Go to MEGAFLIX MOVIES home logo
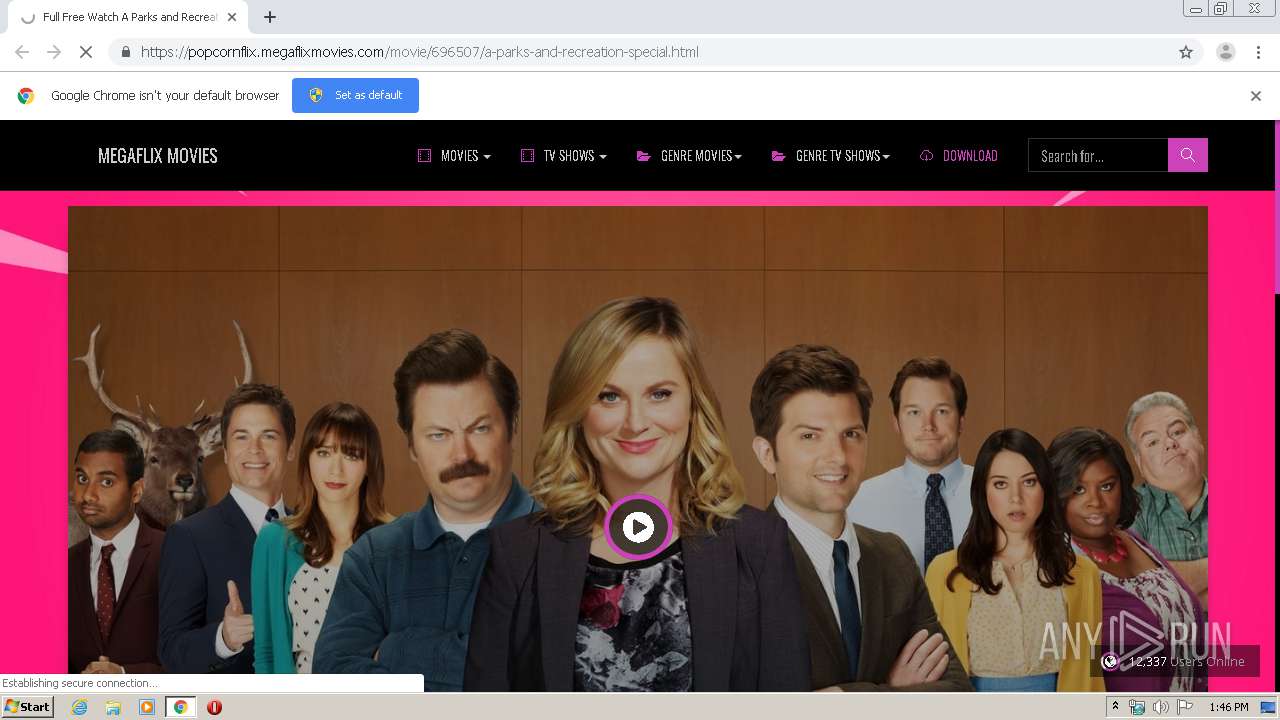 pos(158,155)
